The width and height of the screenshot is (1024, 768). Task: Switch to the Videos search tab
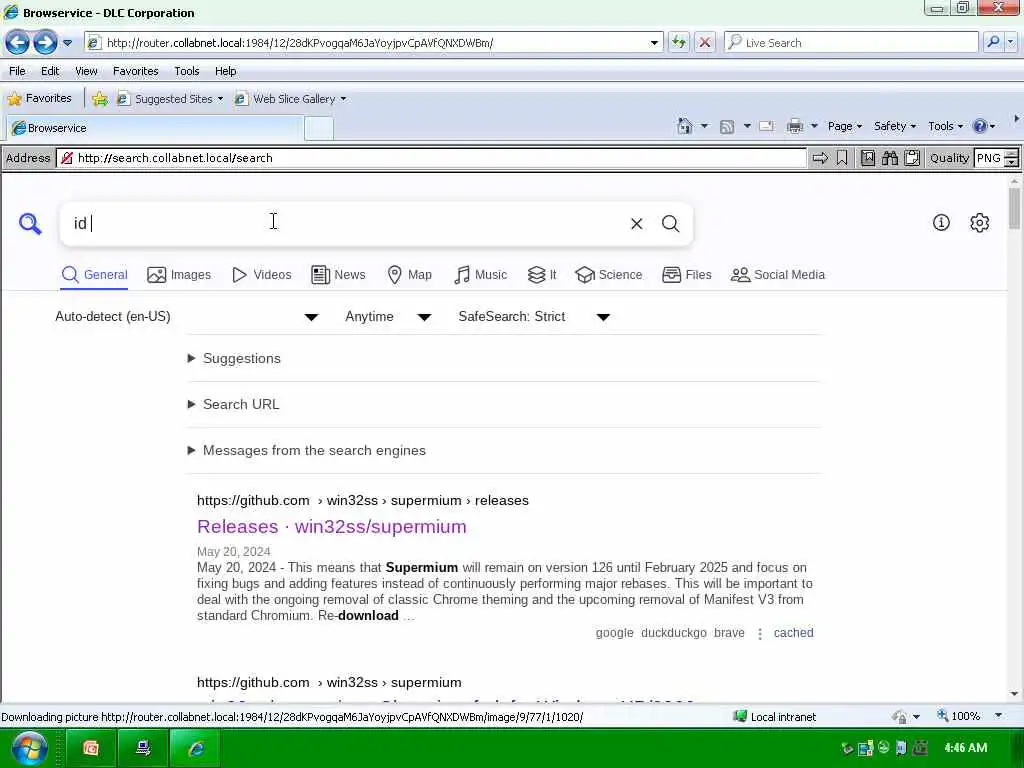point(262,275)
